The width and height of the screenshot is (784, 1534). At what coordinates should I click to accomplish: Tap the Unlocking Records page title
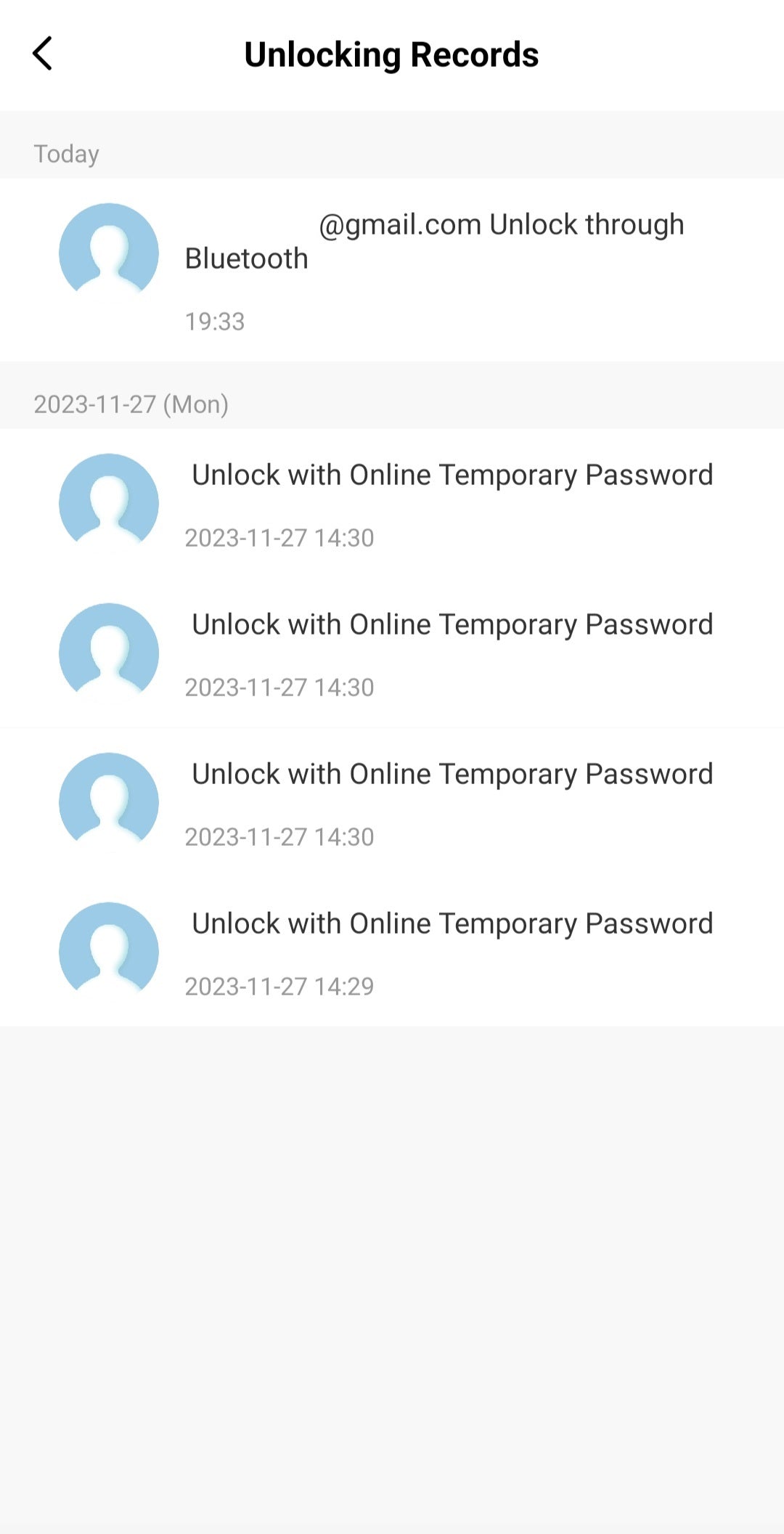391,54
